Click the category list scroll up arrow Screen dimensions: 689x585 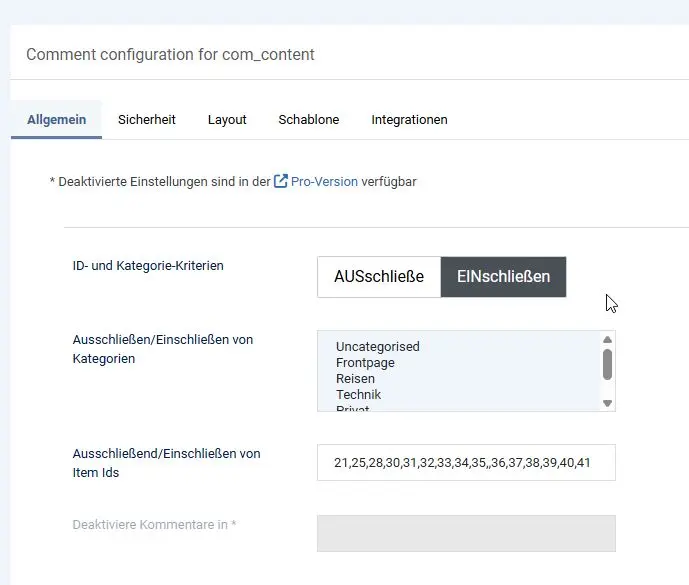click(x=606, y=340)
